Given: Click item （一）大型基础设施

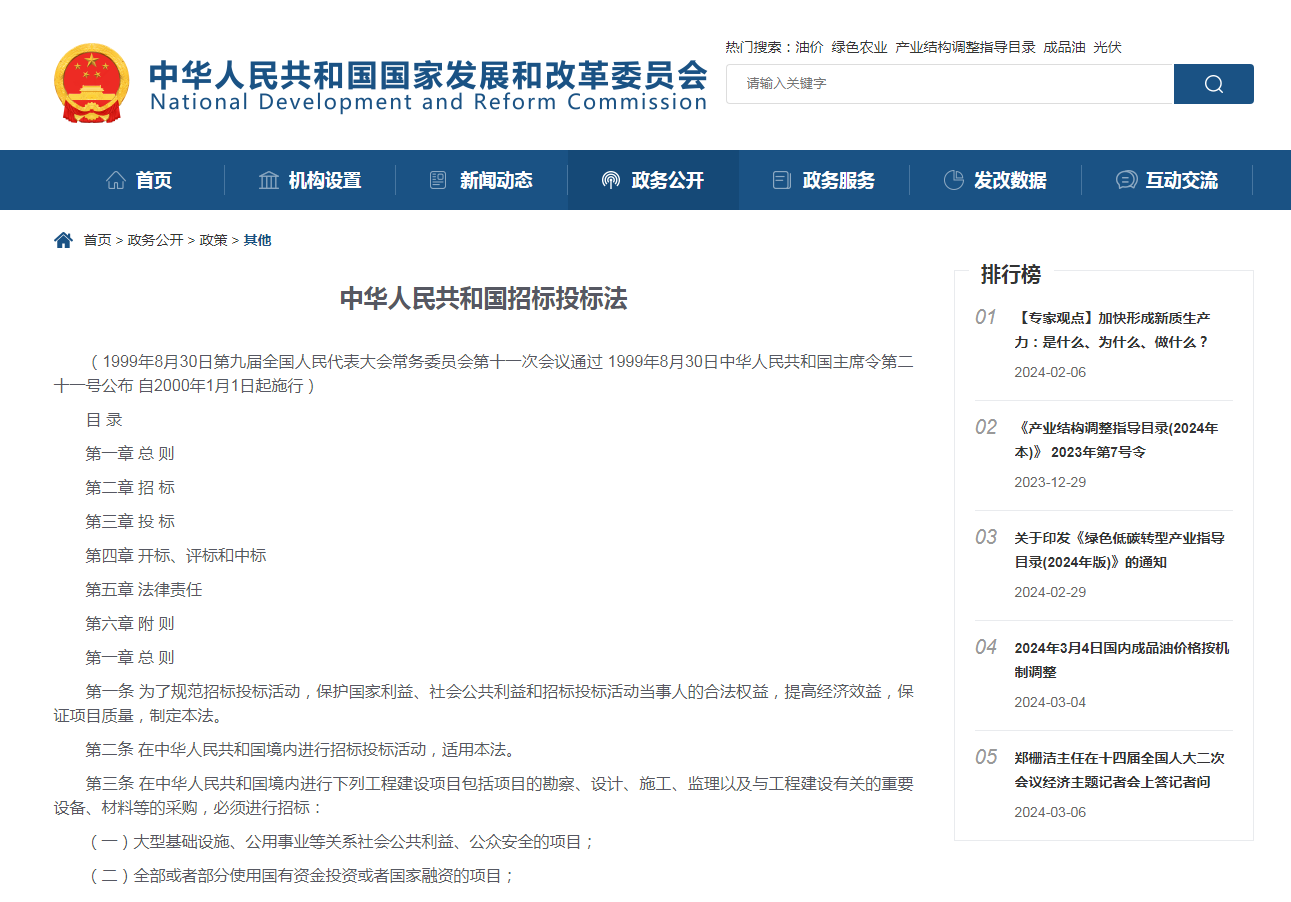Looking at the screenshot, I should pos(340,842).
